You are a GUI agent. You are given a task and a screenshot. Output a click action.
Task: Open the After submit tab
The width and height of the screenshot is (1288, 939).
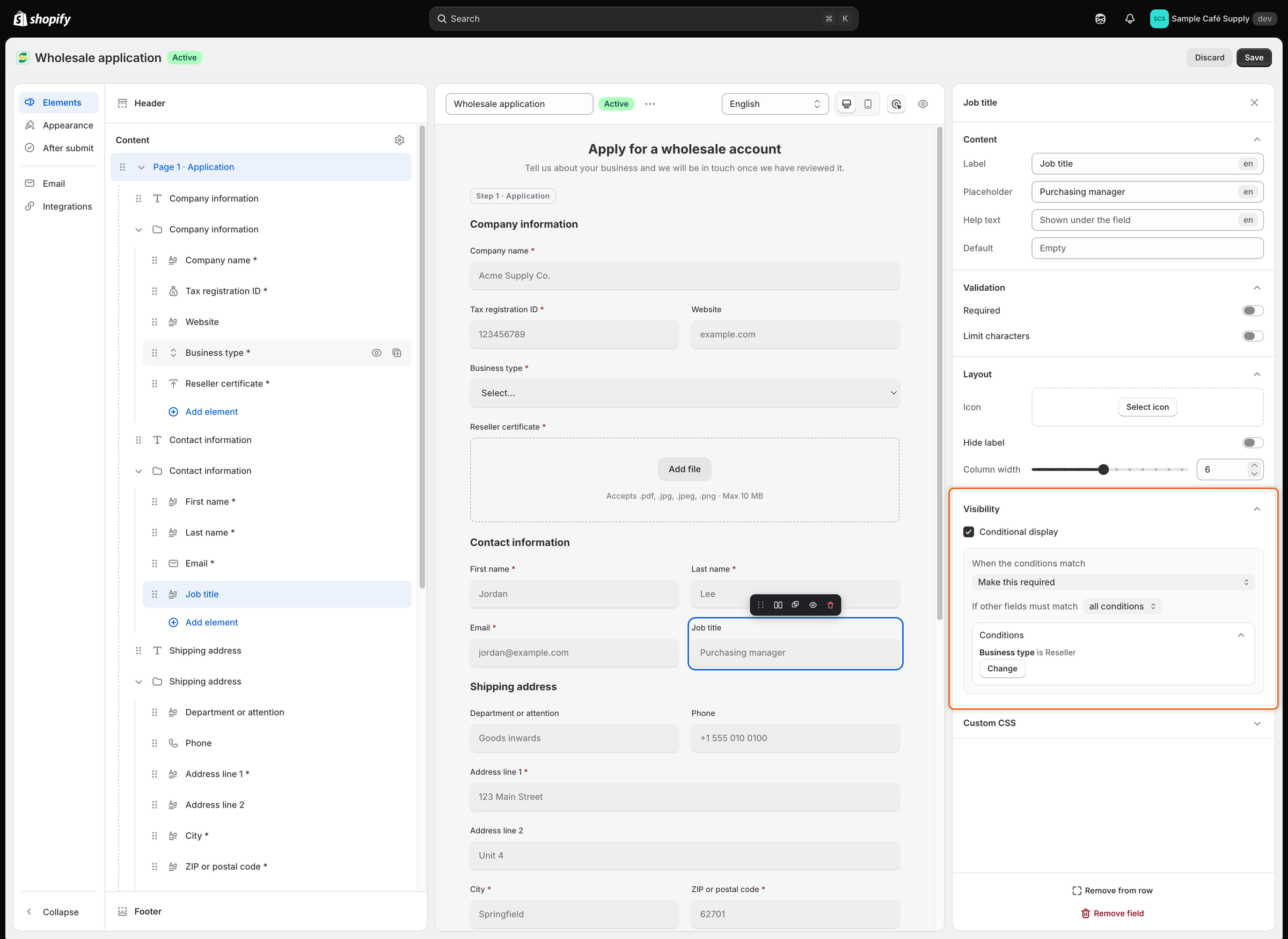pos(59,148)
